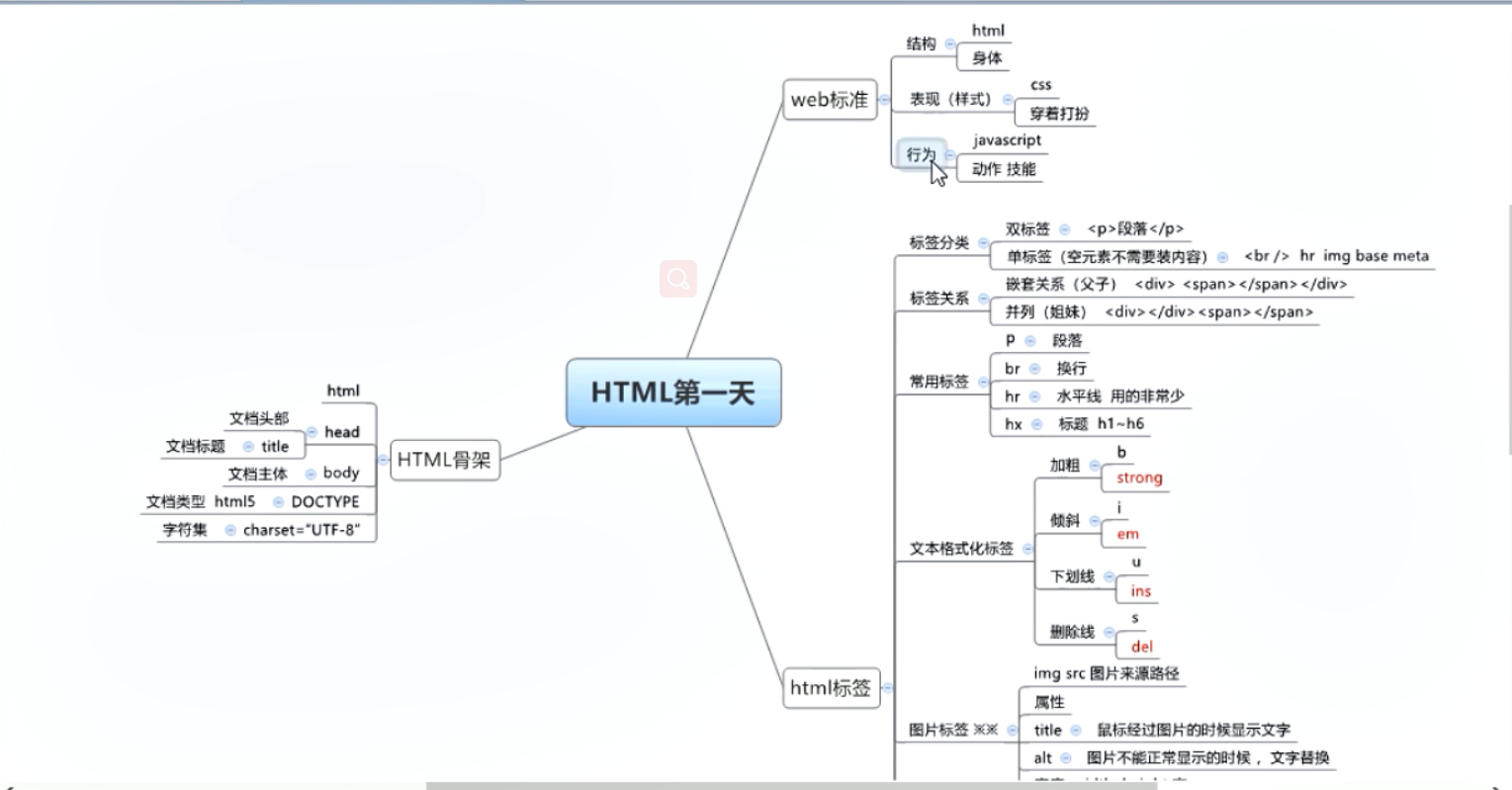Viewport: 1512px width, 790px height.
Task: Select the 行为 node
Action: click(921, 154)
